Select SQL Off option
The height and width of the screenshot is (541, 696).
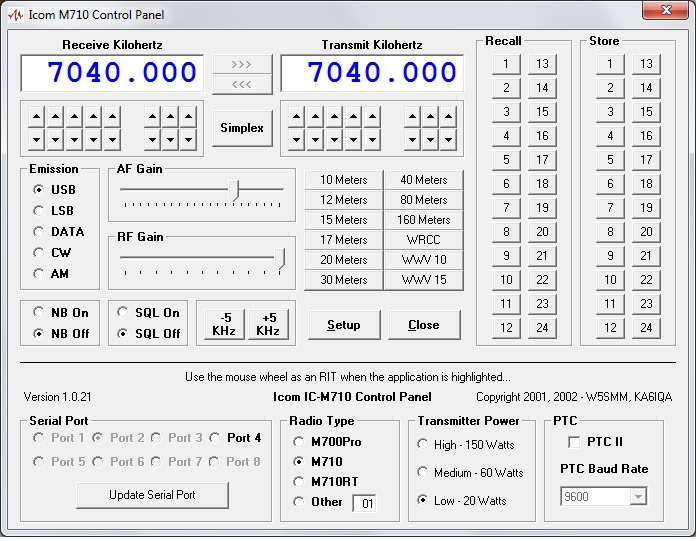point(149,334)
